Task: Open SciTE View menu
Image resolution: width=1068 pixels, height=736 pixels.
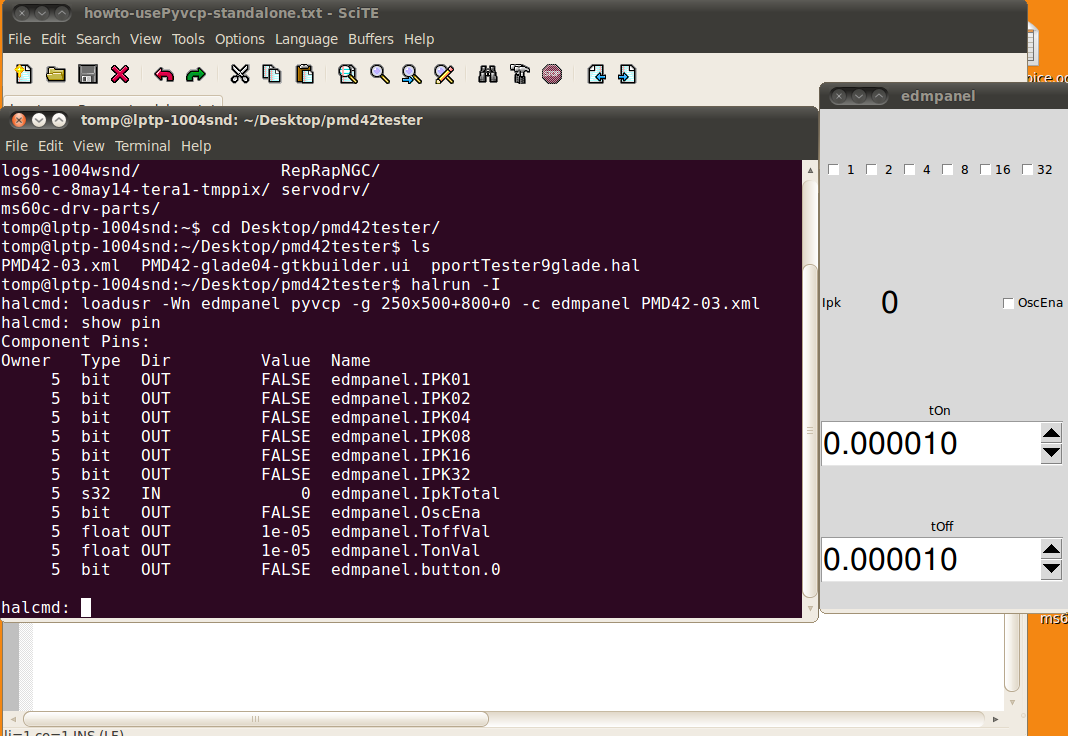Action: tap(146, 39)
